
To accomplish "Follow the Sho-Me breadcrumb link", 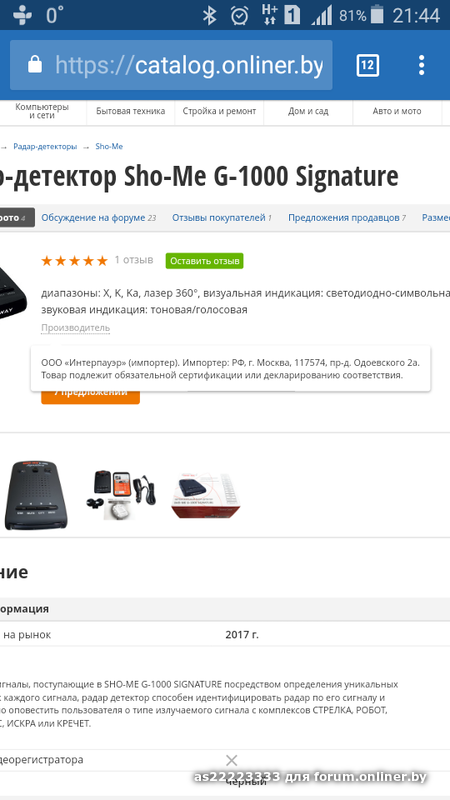I will pyautogui.click(x=109, y=146).
